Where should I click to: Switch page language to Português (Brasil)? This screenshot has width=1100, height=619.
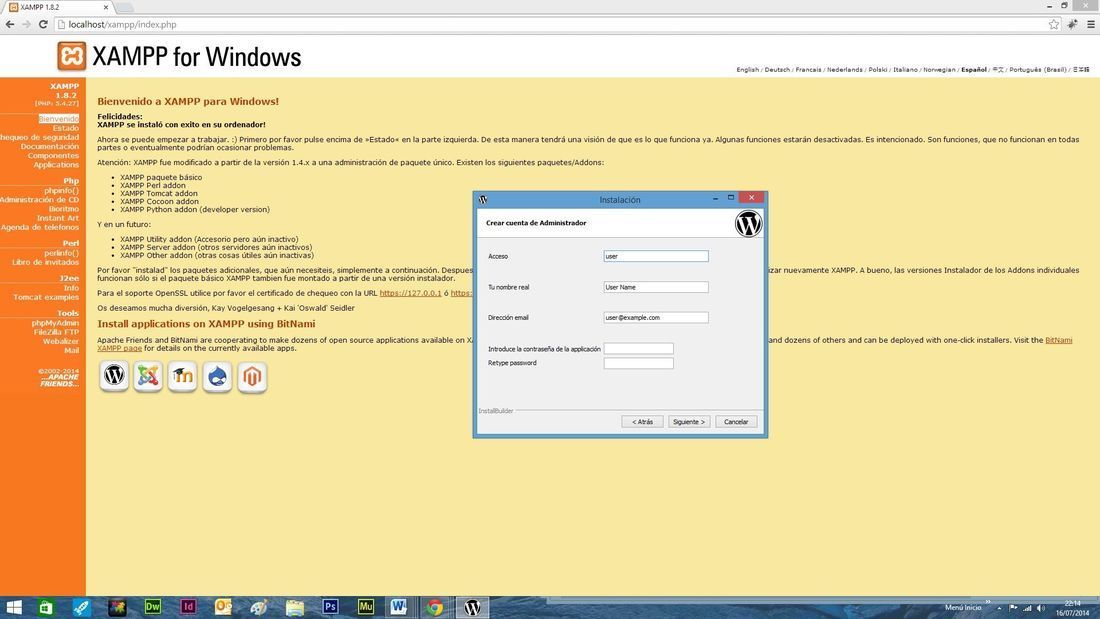pos(1038,69)
